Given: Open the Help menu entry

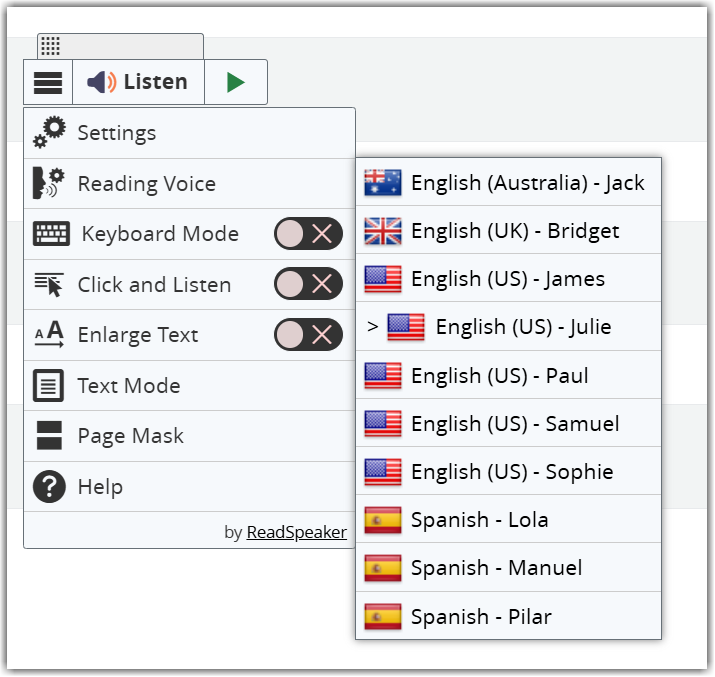Looking at the screenshot, I should pos(189,486).
